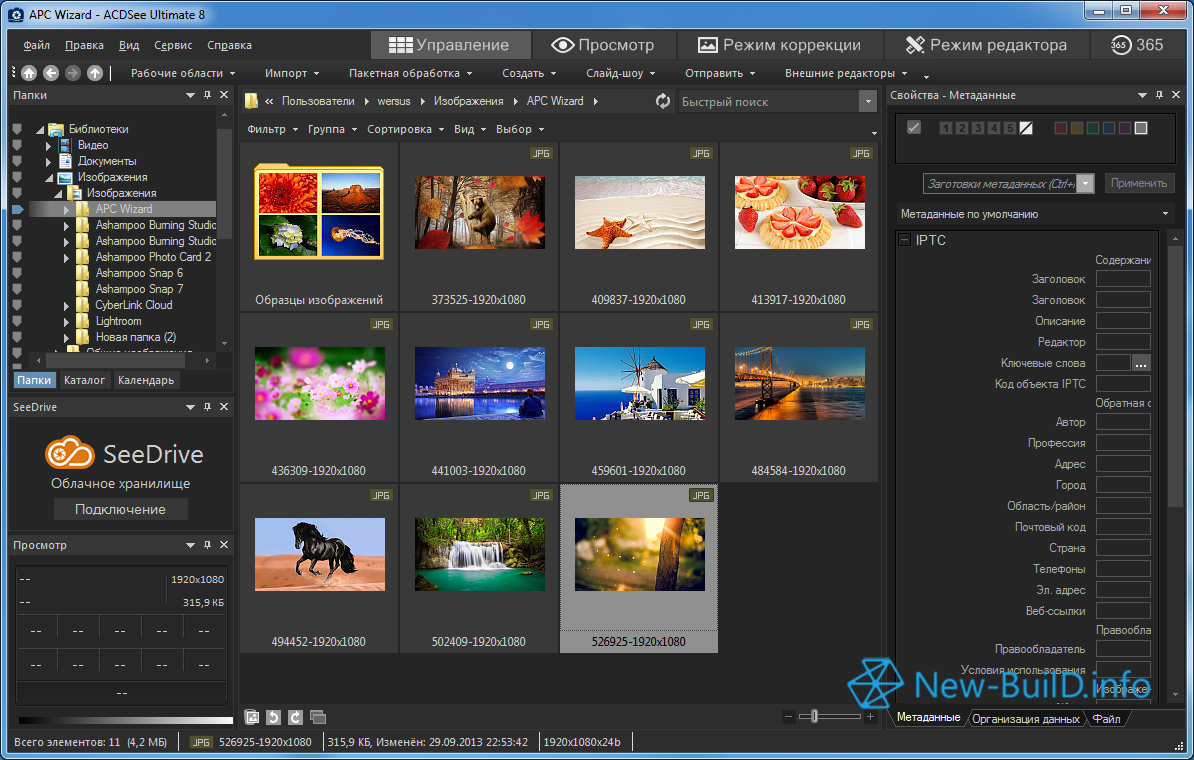Click the Подключение button in SeeDrive
Screen dimensions: 1194x760
pos(120,508)
